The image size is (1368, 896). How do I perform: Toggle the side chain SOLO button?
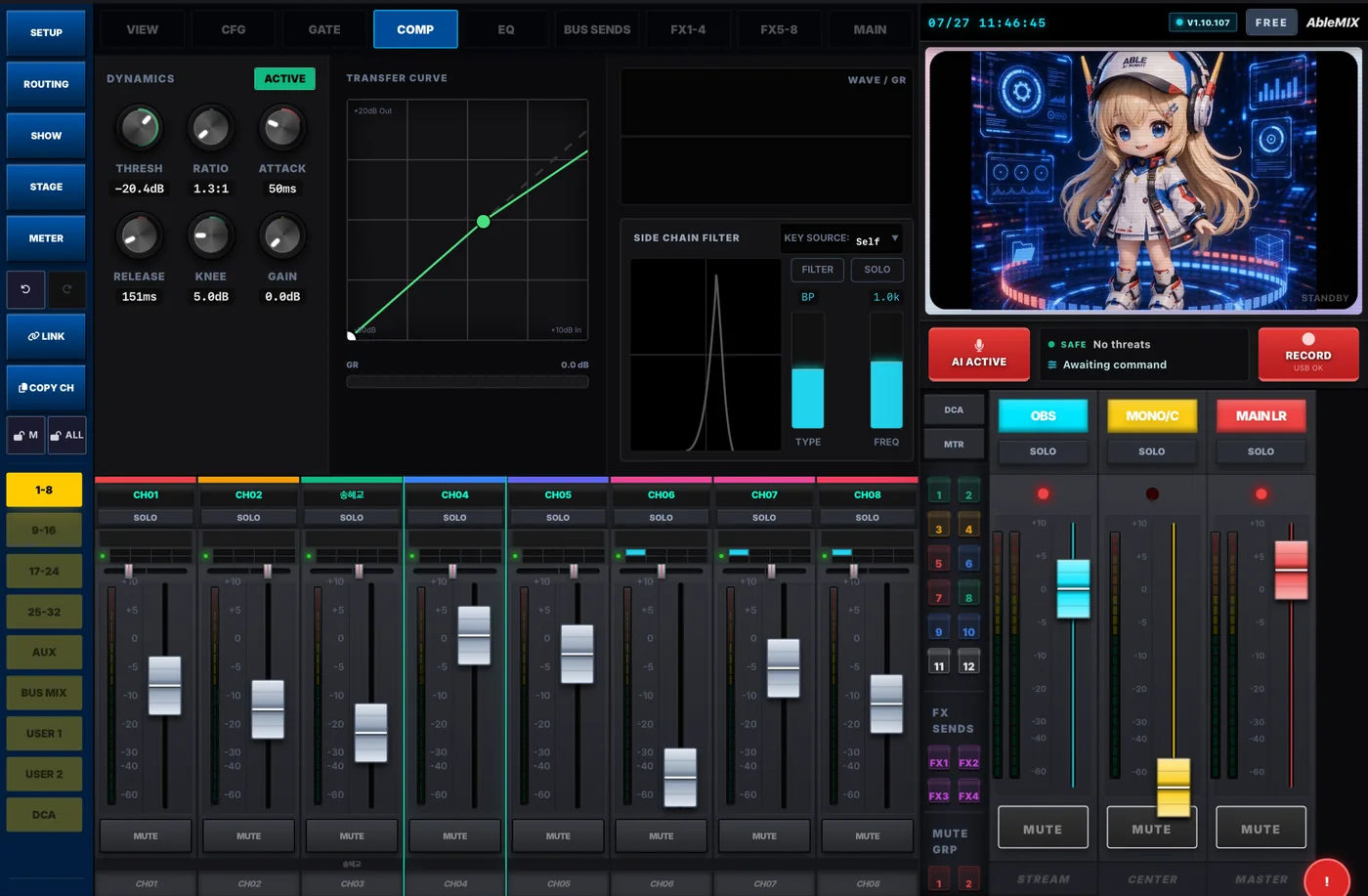[x=877, y=270]
